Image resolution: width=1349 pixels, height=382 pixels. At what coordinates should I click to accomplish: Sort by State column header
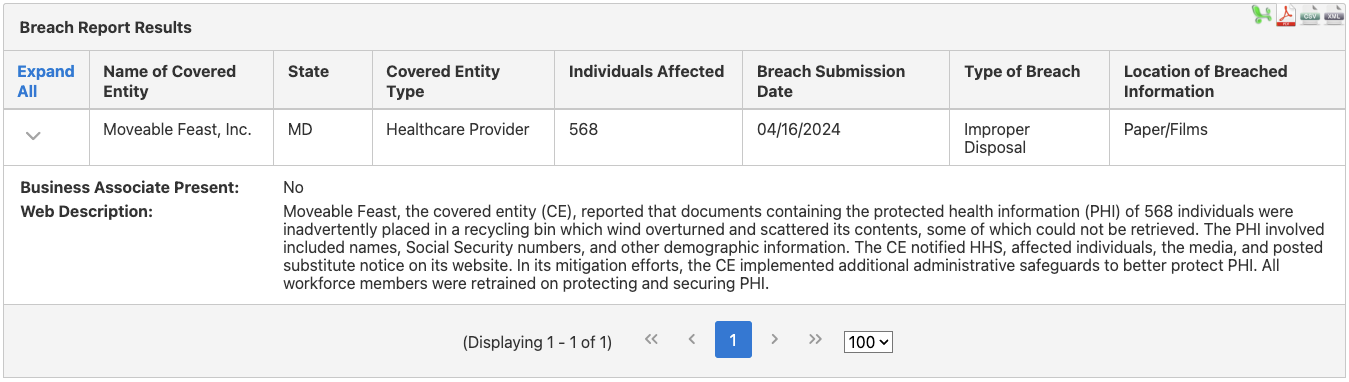[x=308, y=71]
